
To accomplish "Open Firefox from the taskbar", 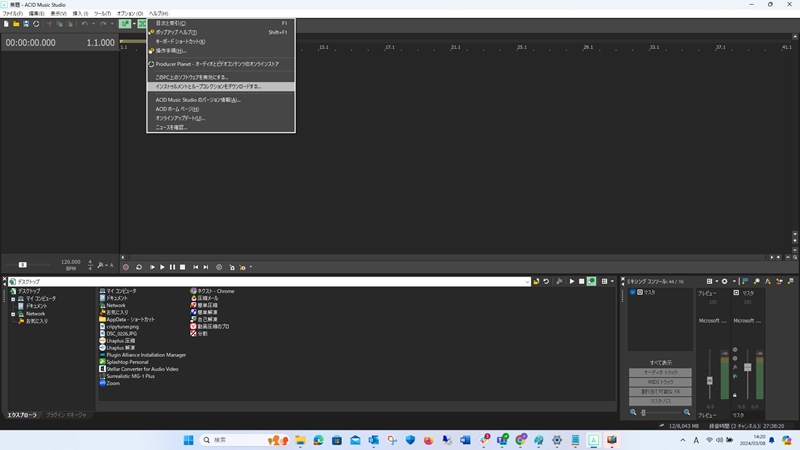I will [x=429, y=440].
